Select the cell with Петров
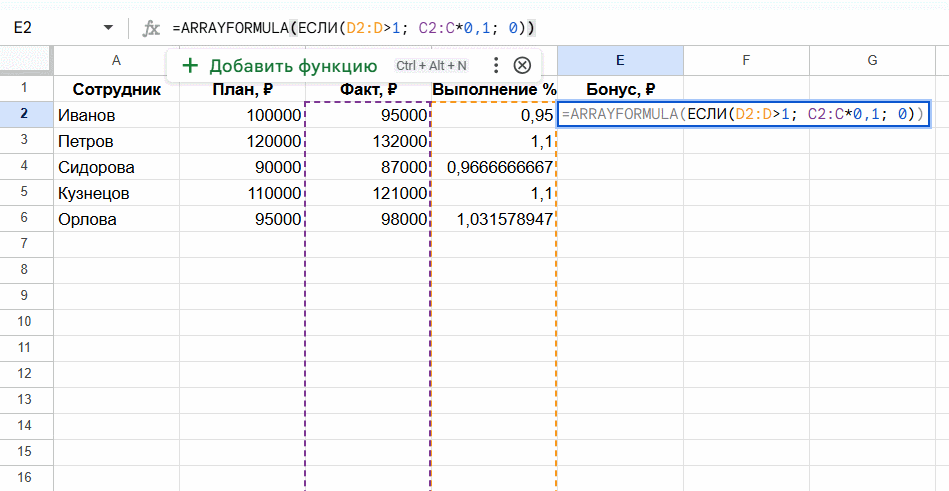 click(116, 141)
